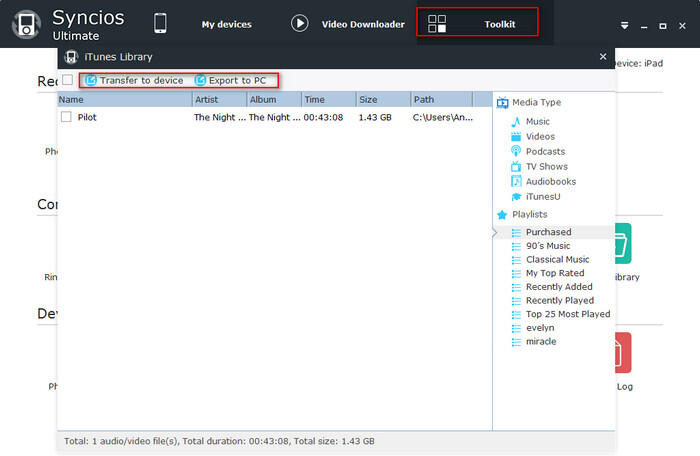Open the Podcasts icon in sidebar
The image size is (700, 456).
(516, 151)
